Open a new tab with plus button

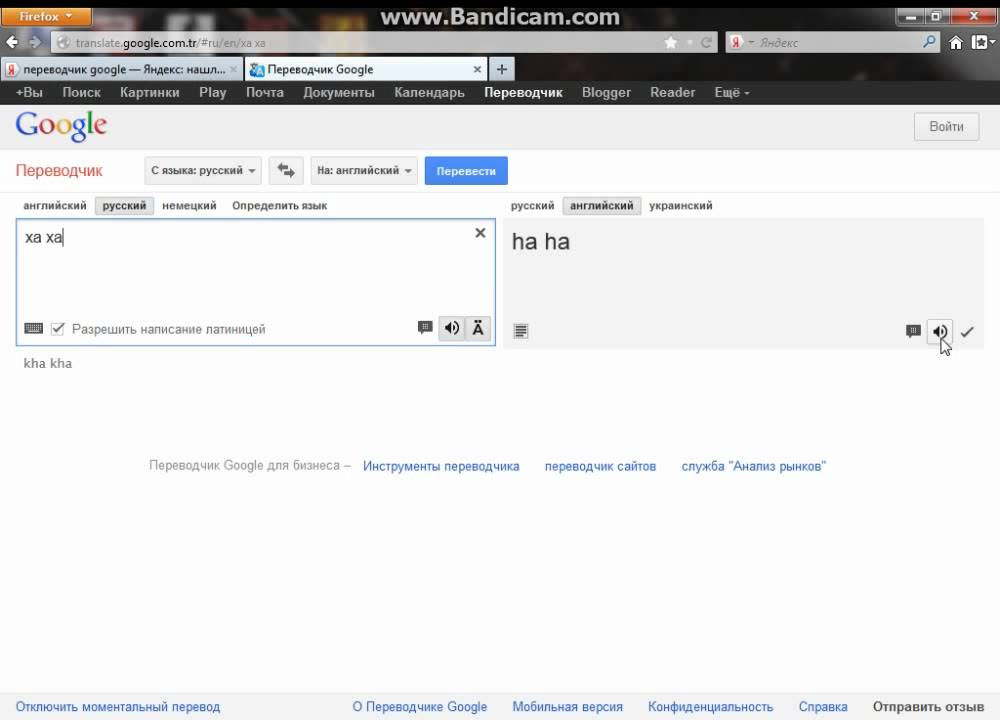[x=502, y=70]
